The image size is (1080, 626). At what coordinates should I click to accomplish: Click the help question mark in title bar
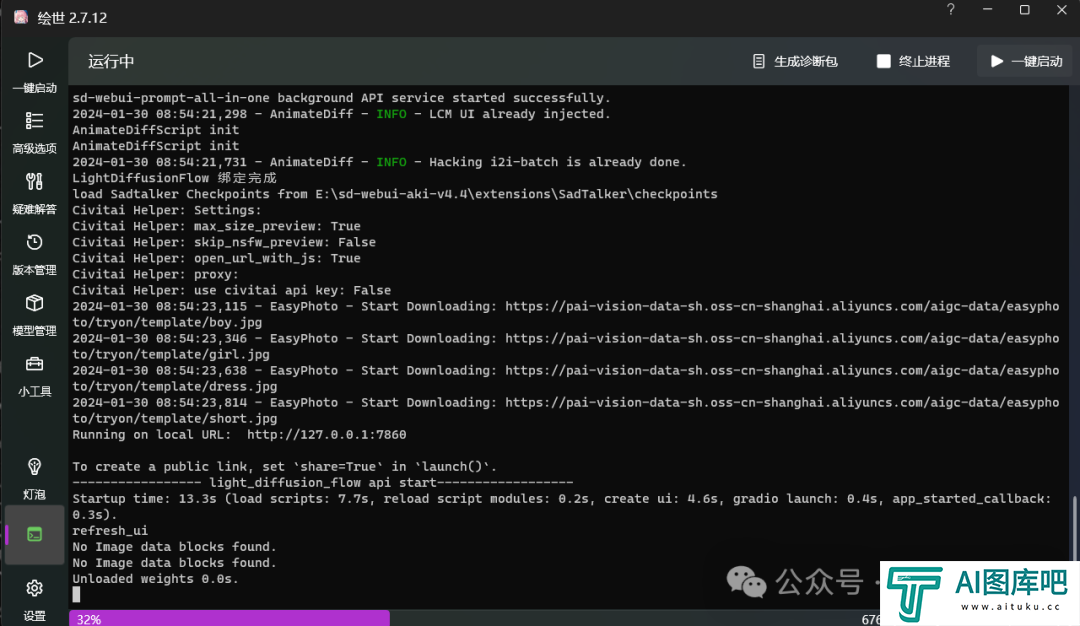point(951,10)
